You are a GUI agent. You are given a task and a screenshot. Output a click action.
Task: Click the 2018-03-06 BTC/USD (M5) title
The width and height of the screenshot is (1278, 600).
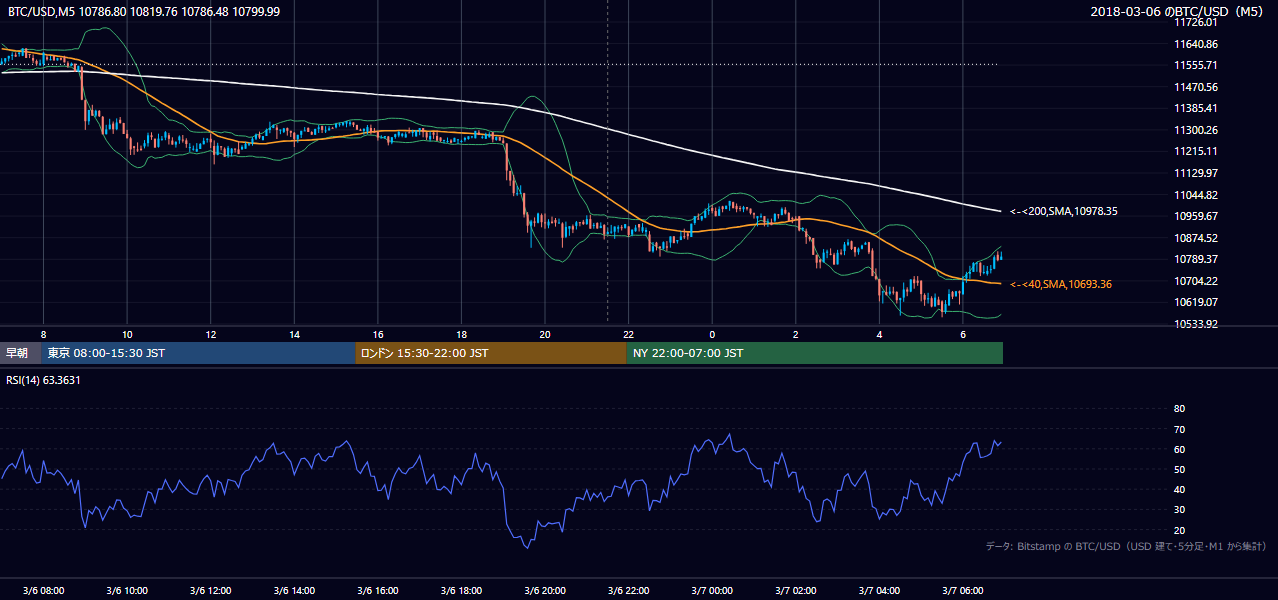1179,12
